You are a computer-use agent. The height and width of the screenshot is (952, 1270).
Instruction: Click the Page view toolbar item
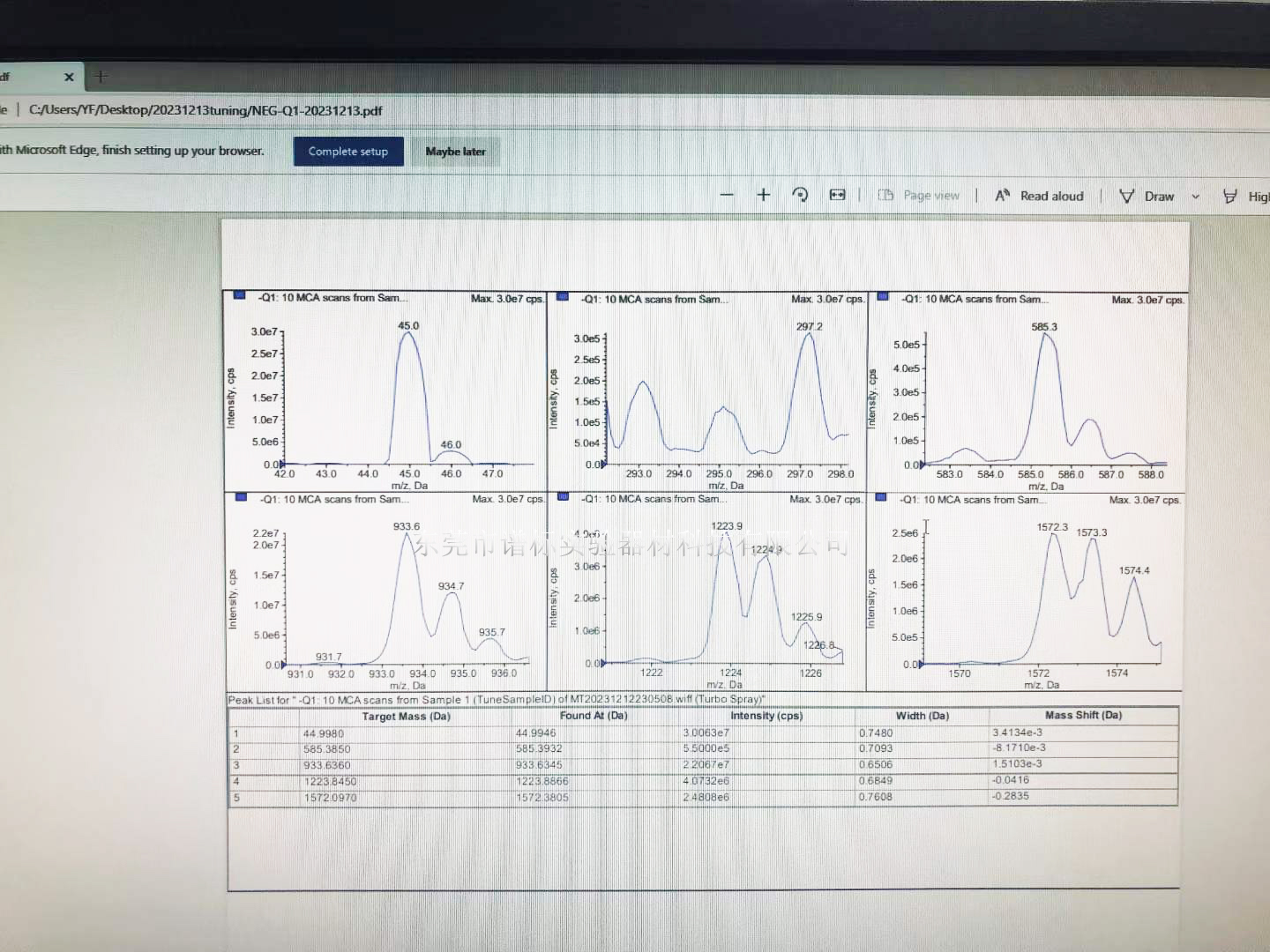coord(919,196)
